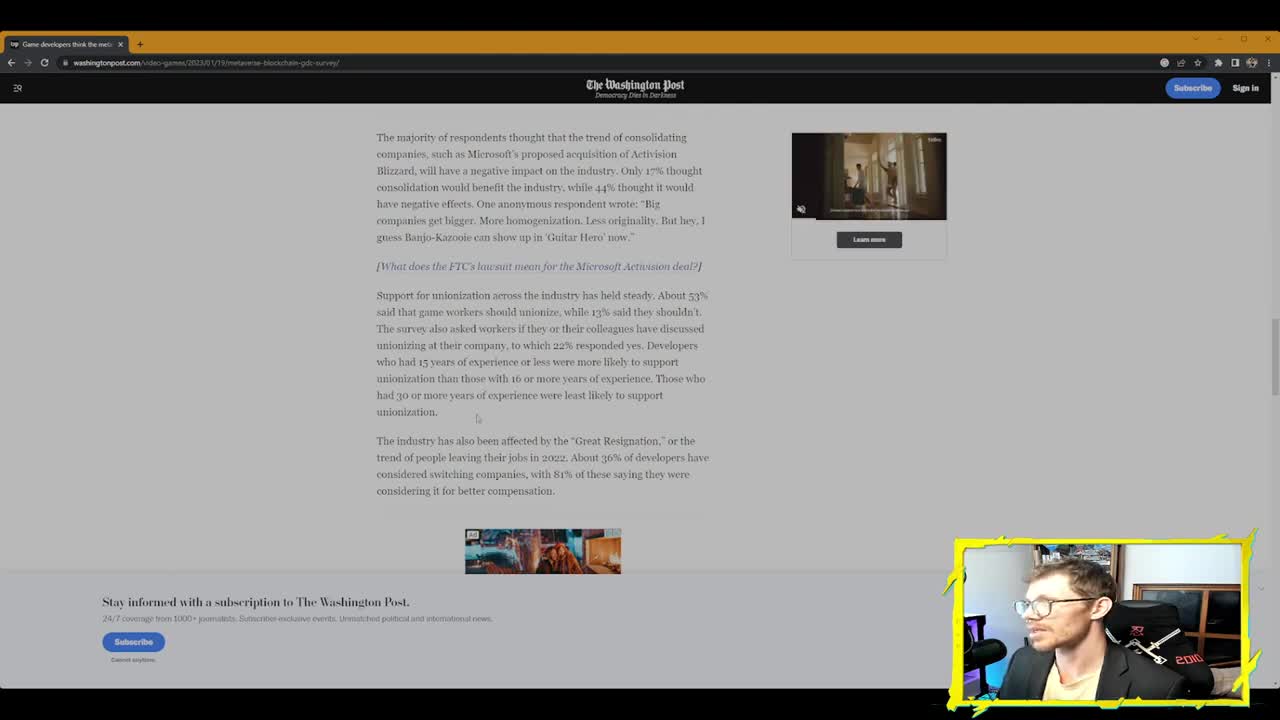Click Sign in in the header
Screen dimensions: 1280x720
[1245, 88]
